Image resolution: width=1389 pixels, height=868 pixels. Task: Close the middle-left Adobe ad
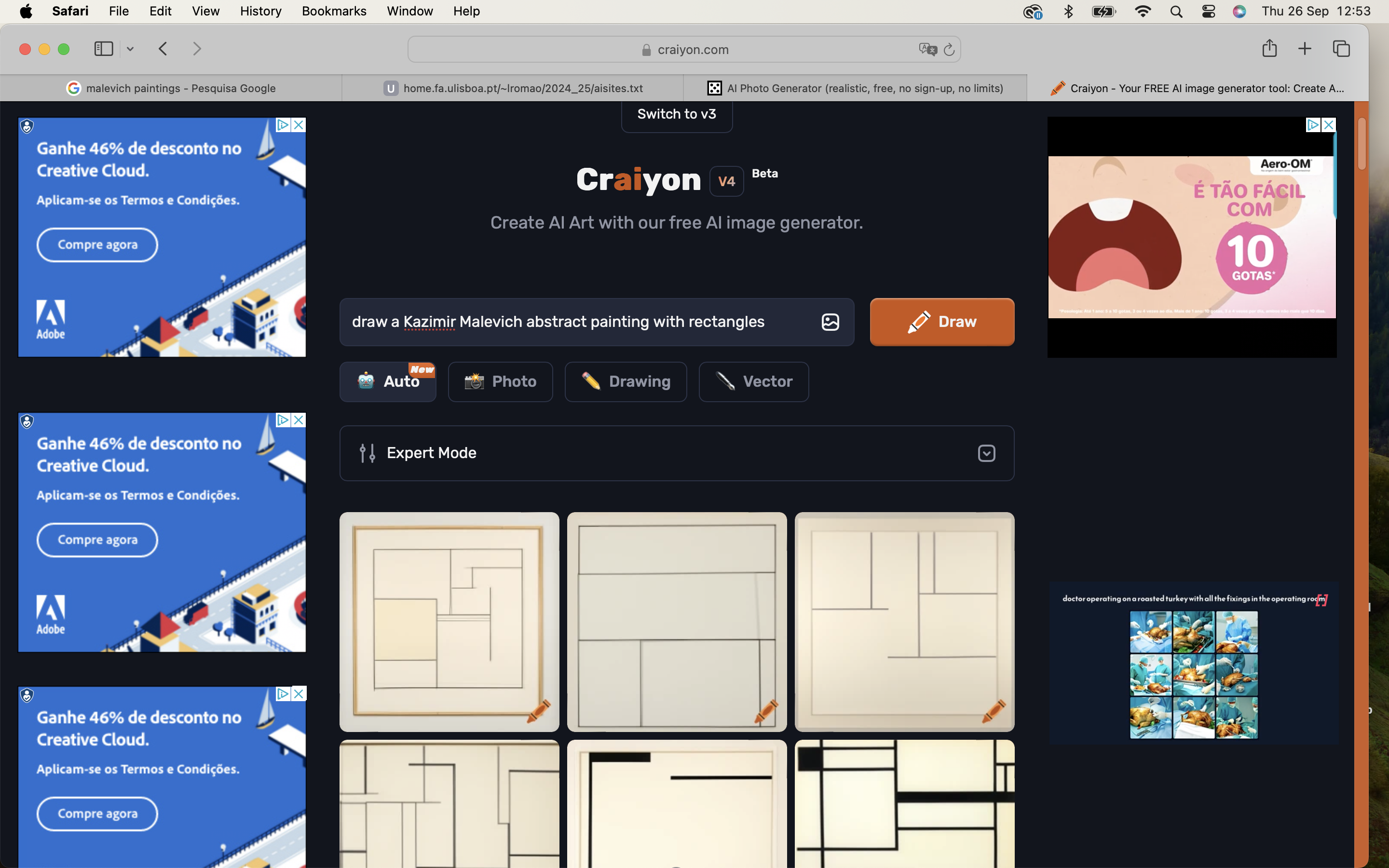pos(299,420)
